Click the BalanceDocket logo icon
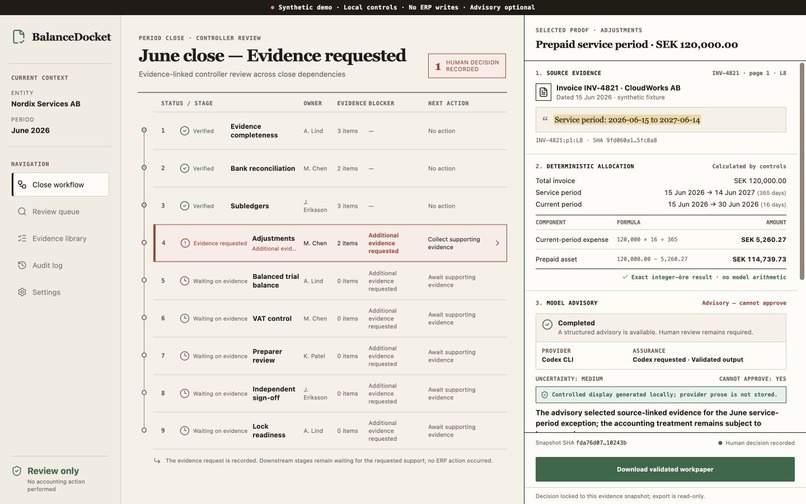 (19, 37)
